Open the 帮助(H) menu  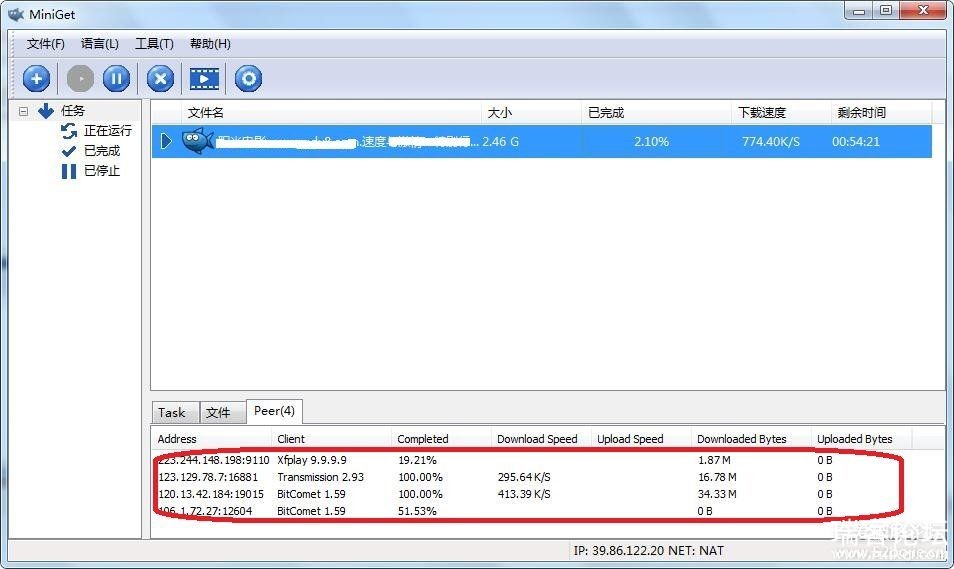click(210, 44)
